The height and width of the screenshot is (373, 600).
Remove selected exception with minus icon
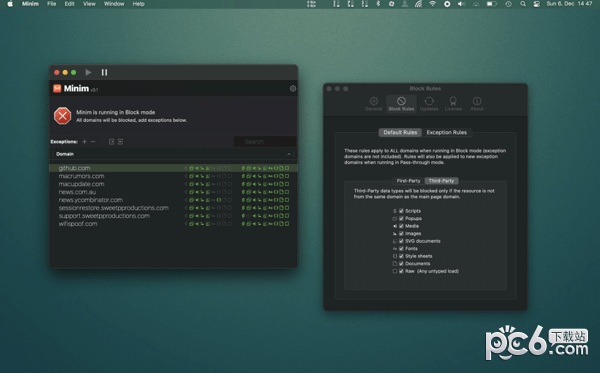coord(93,142)
